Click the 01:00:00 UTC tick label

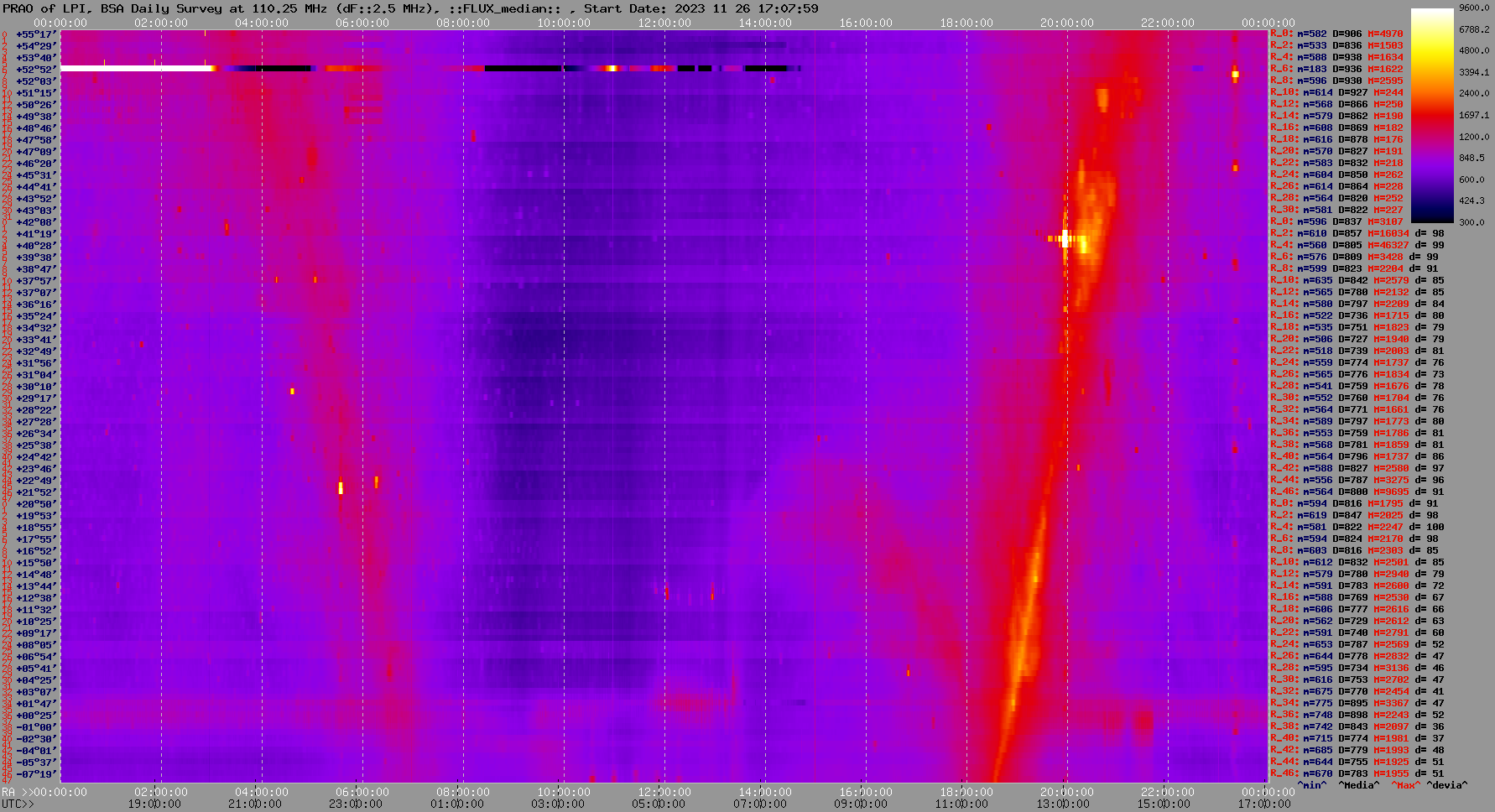tap(457, 804)
